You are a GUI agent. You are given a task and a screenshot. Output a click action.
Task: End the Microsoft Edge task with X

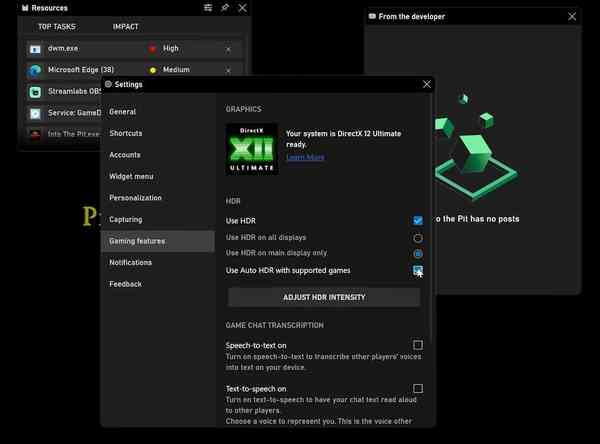[228, 70]
